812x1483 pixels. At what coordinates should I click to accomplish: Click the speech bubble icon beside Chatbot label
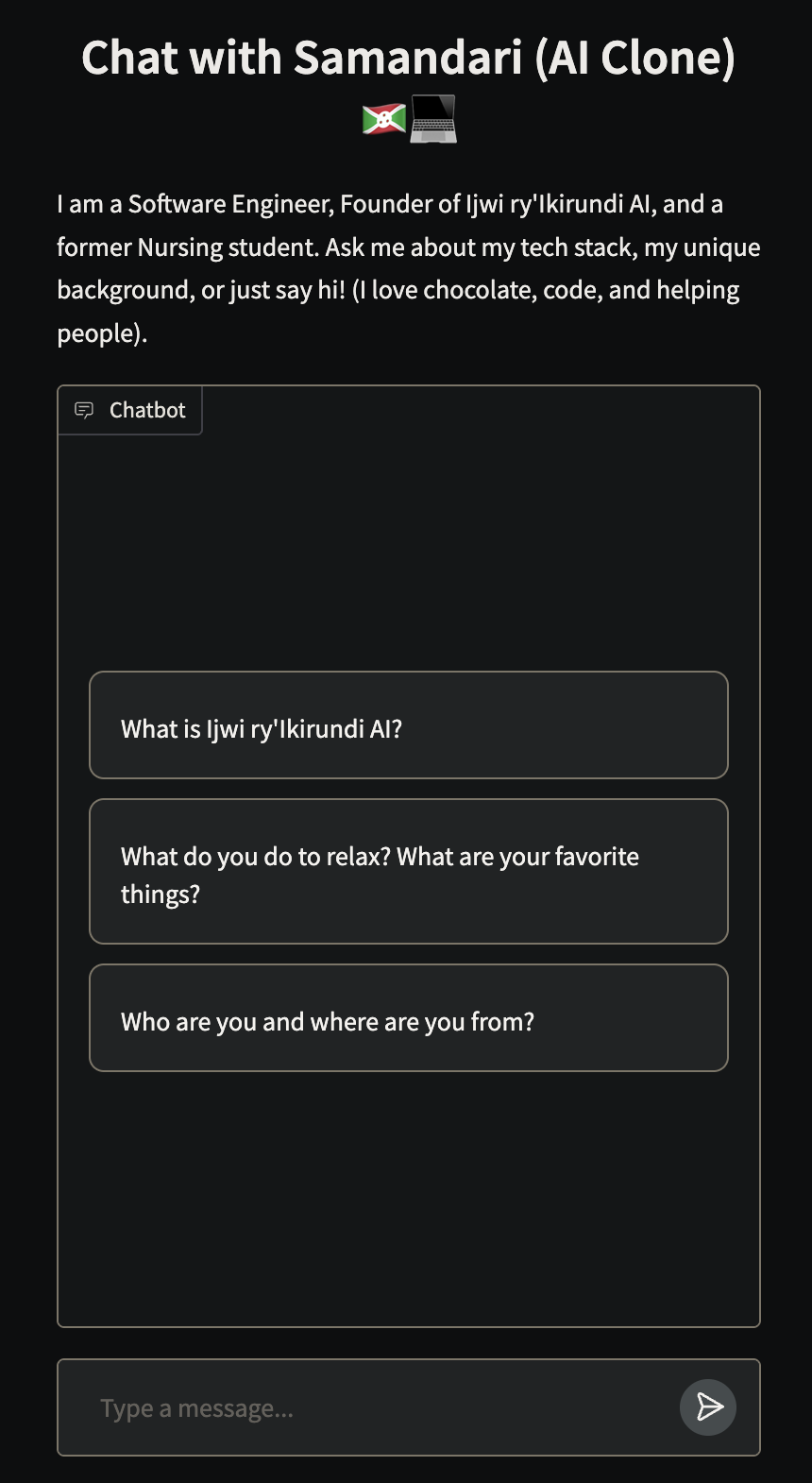pyautogui.click(x=84, y=410)
